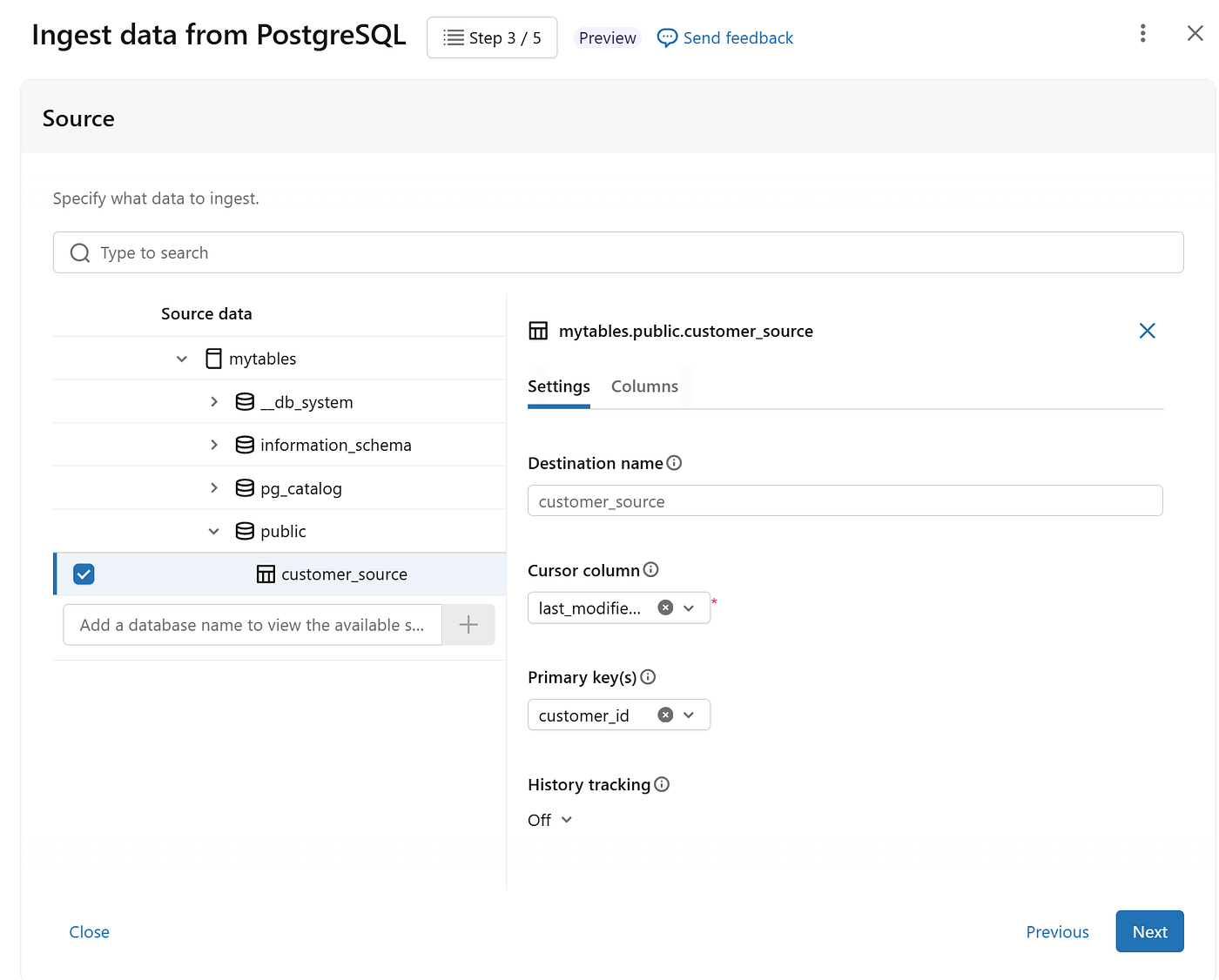Focus the Type to search field
Screen dimensions: 1219x980
coord(618,252)
